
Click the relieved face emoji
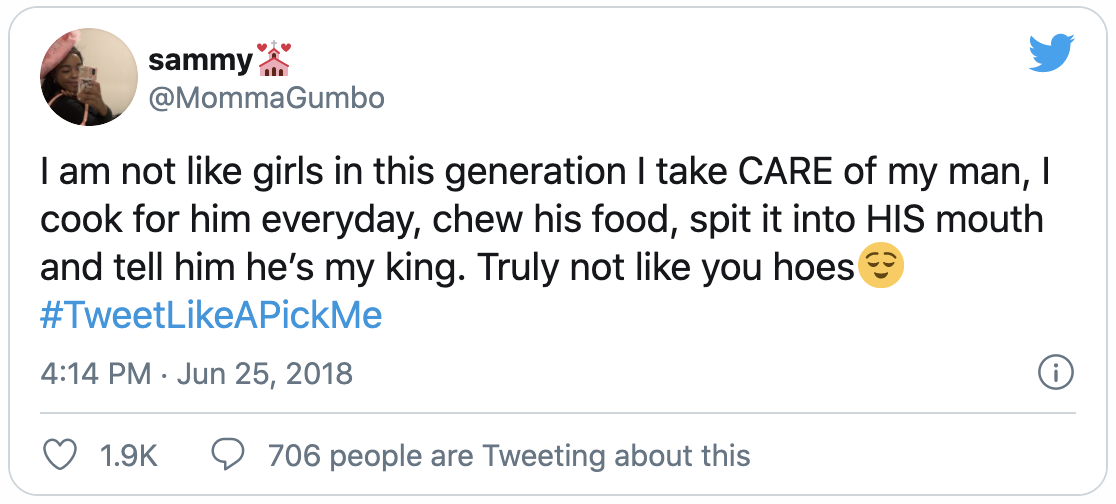[x=882, y=267]
